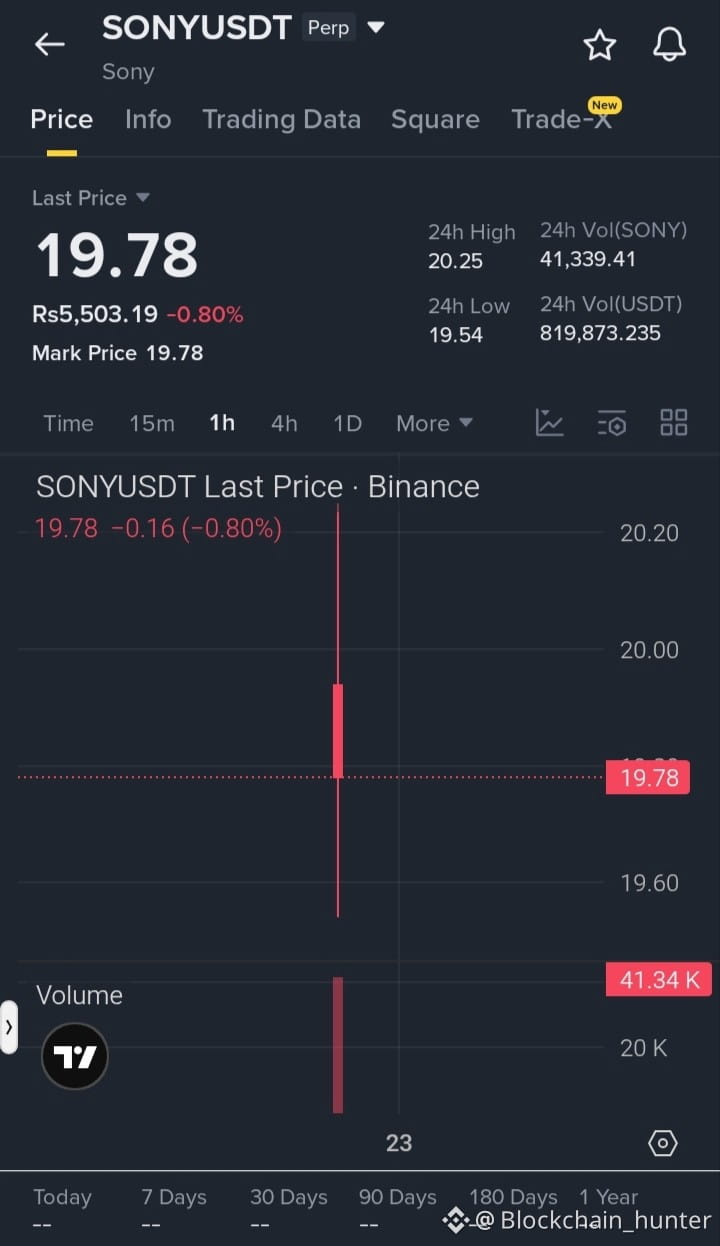Open SONYUSDT pair selector dropdown arrow
Image resolution: width=720 pixels, height=1246 pixels.
pyautogui.click(x=376, y=27)
